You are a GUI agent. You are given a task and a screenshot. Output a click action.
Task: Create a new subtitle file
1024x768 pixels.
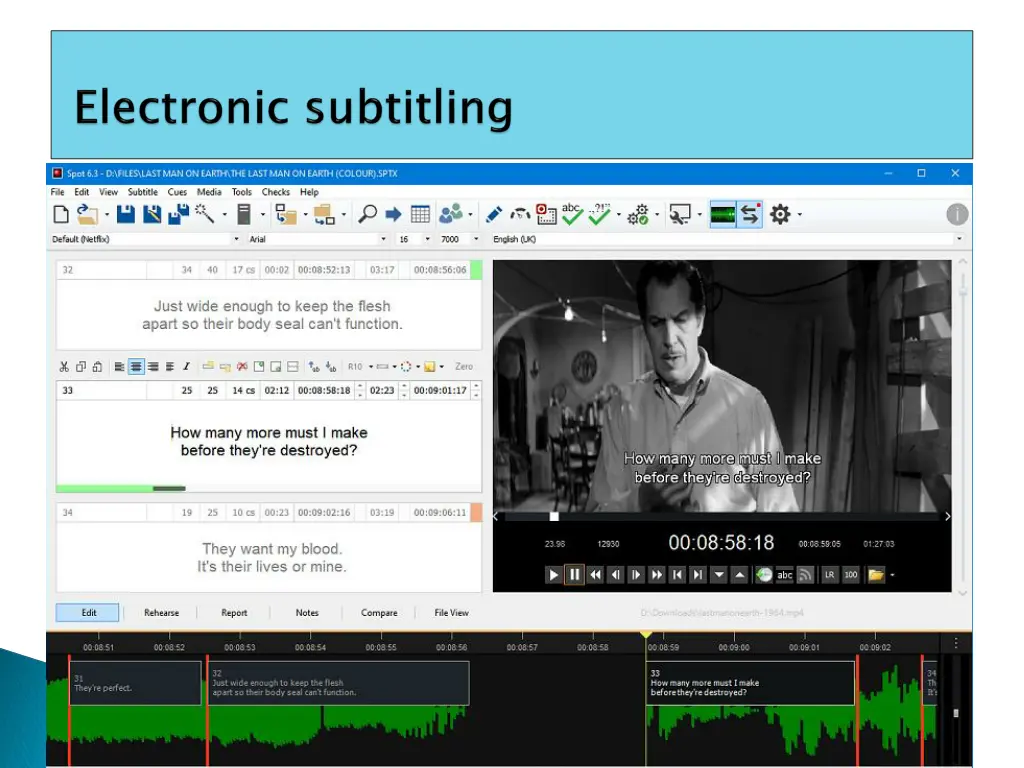(61, 214)
